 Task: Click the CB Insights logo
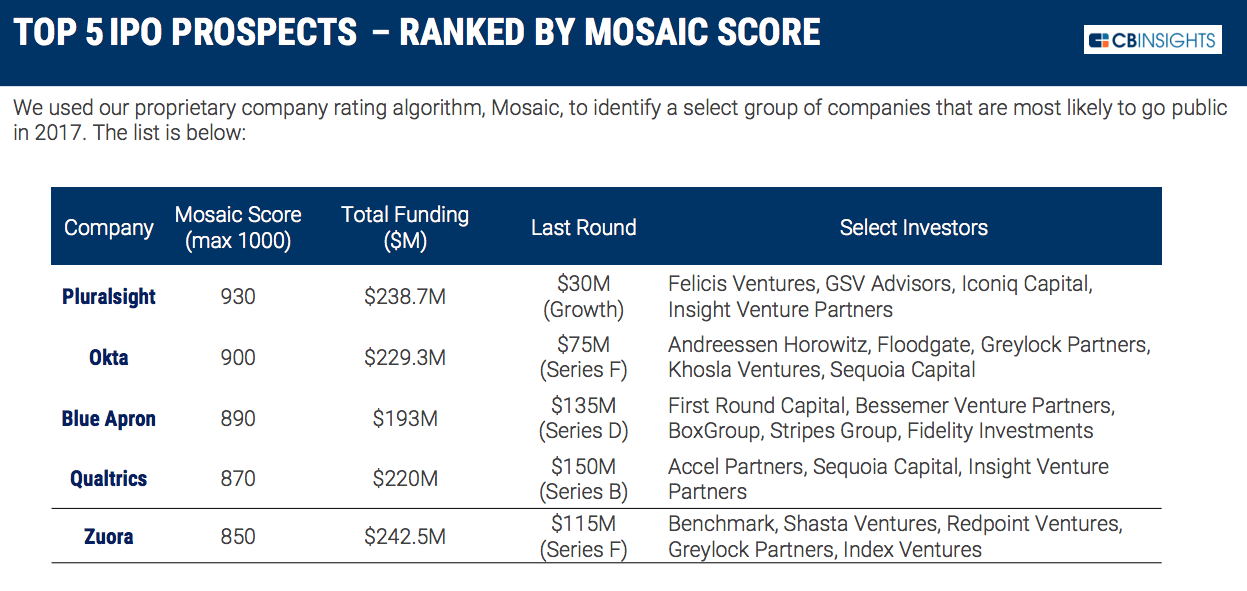coord(1152,40)
